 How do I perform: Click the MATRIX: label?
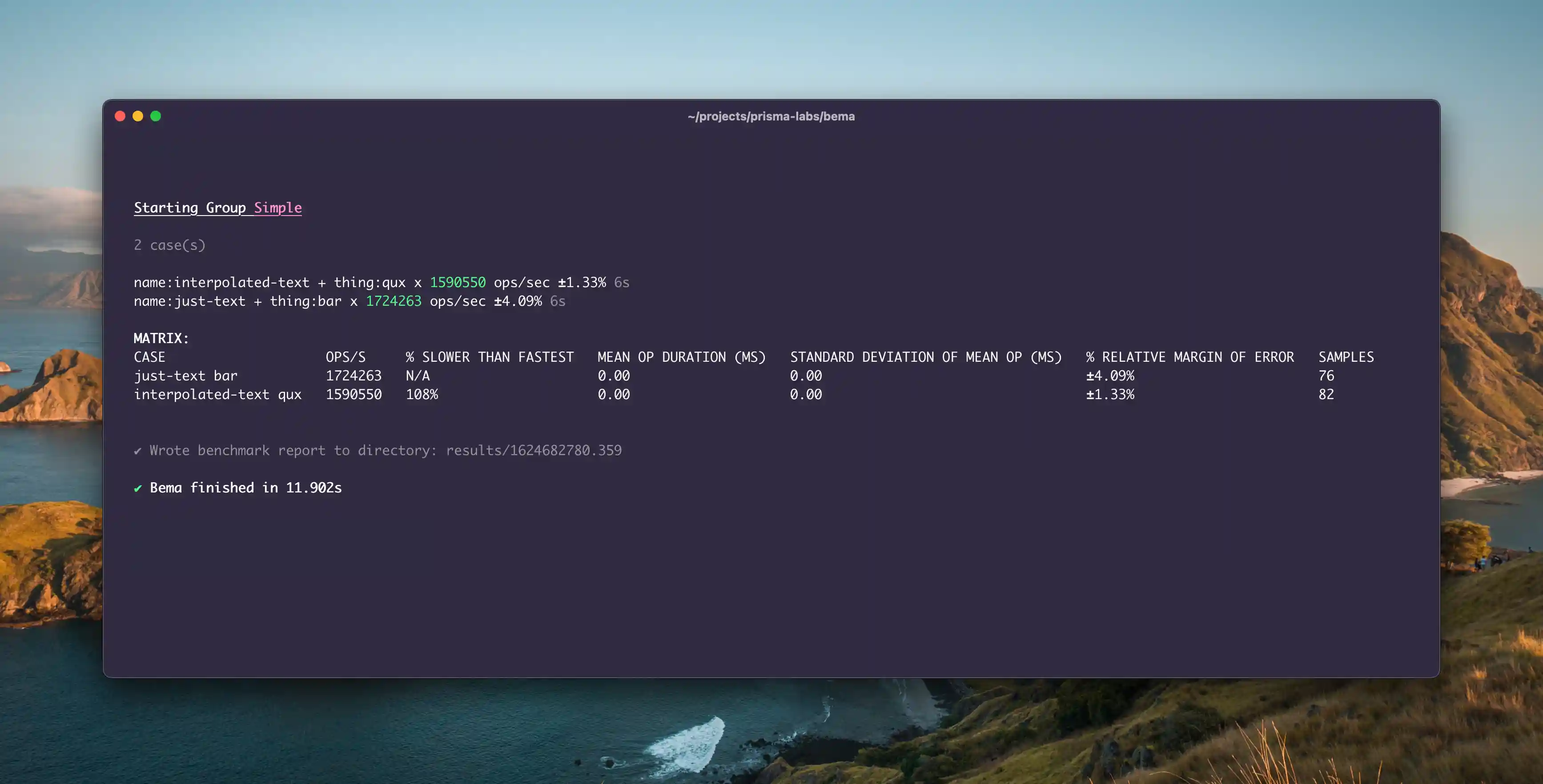pyautogui.click(x=161, y=338)
